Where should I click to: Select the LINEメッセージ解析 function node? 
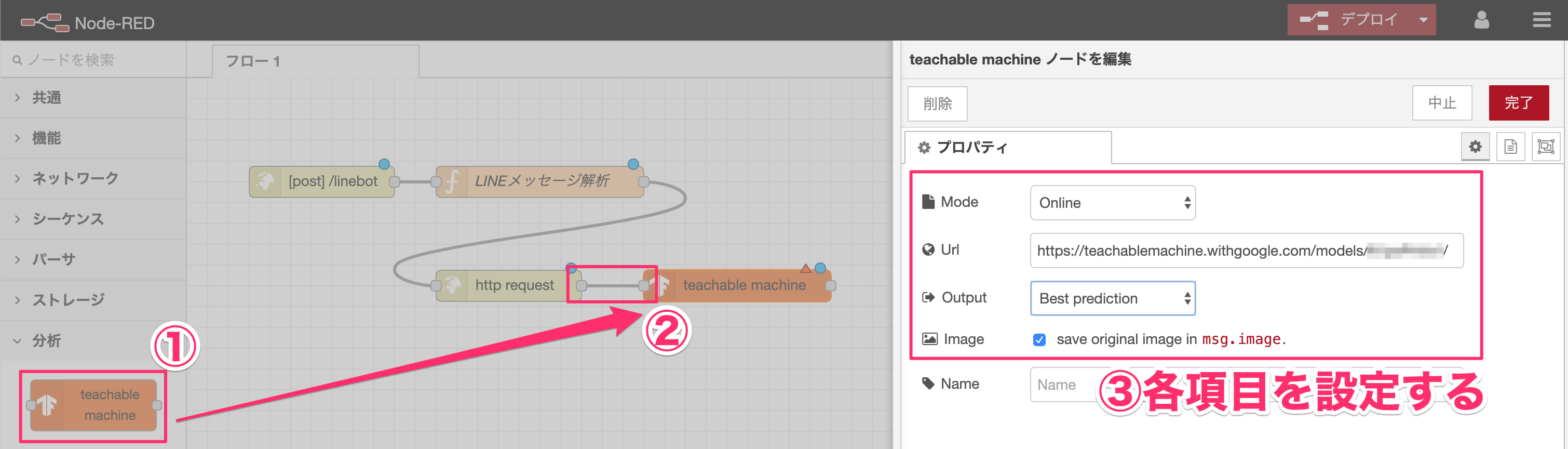(539, 181)
